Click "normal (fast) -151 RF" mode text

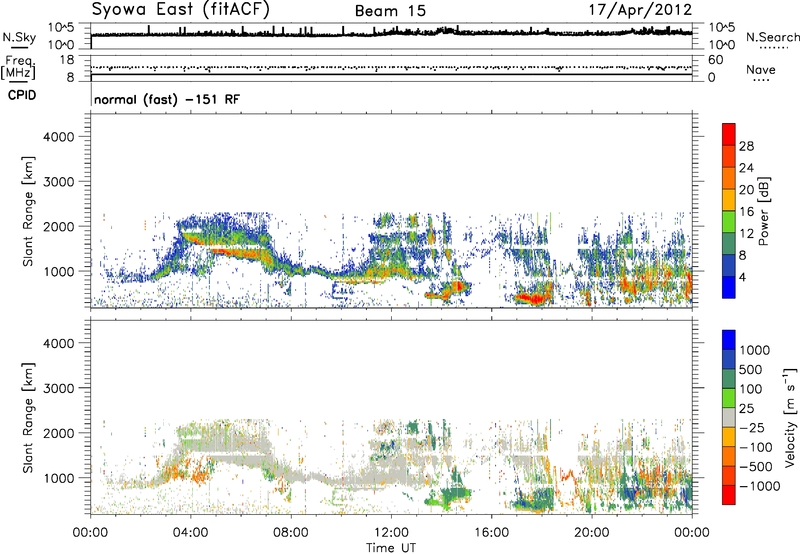167,99
